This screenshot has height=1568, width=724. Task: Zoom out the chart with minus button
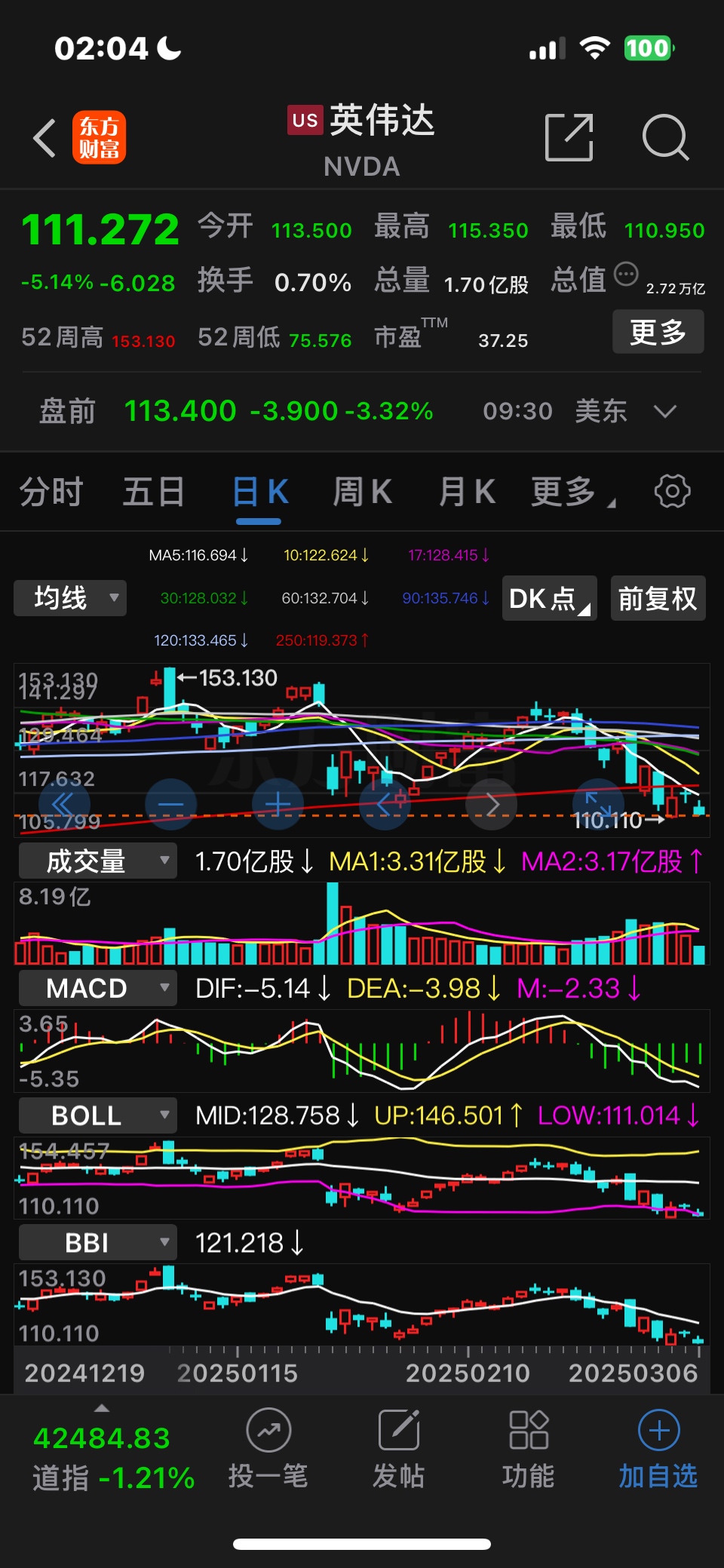click(170, 804)
